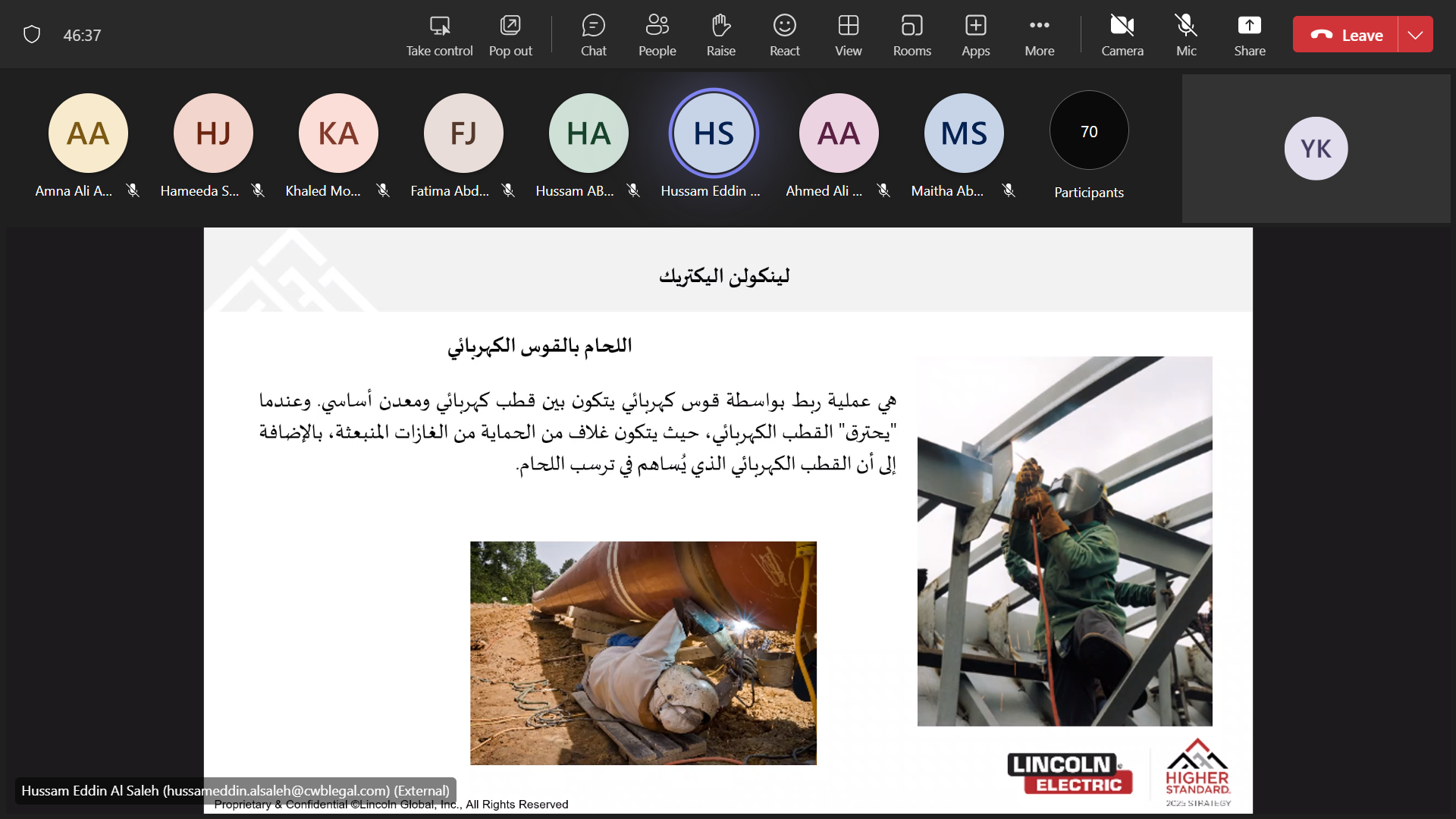The width and height of the screenshot is (1456, 819).
Task: Open the Chat panel
Action: [x=593, y=35]
